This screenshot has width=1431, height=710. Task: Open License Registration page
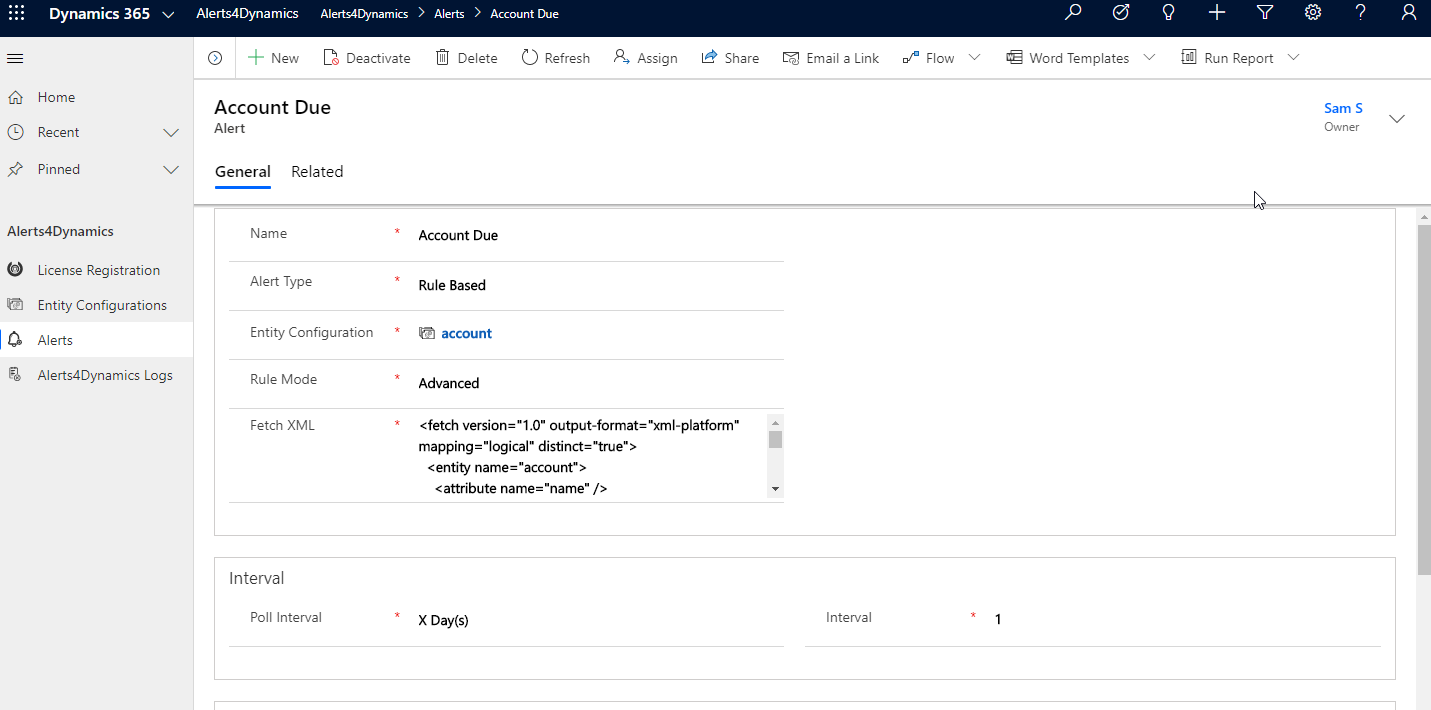tap(96, 270)
